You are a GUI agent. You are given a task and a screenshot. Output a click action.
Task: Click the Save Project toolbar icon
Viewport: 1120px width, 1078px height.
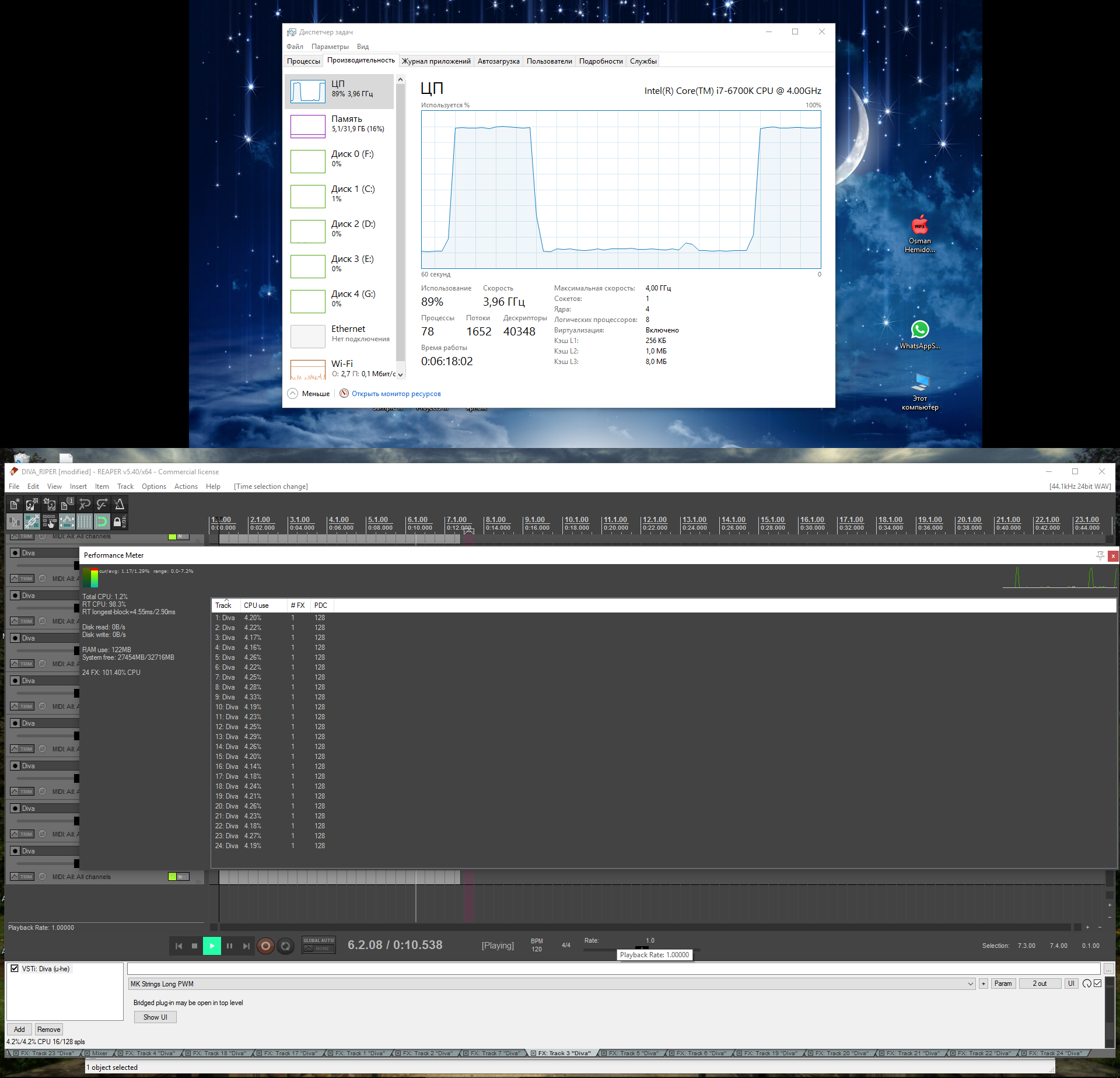pos(50,504)
